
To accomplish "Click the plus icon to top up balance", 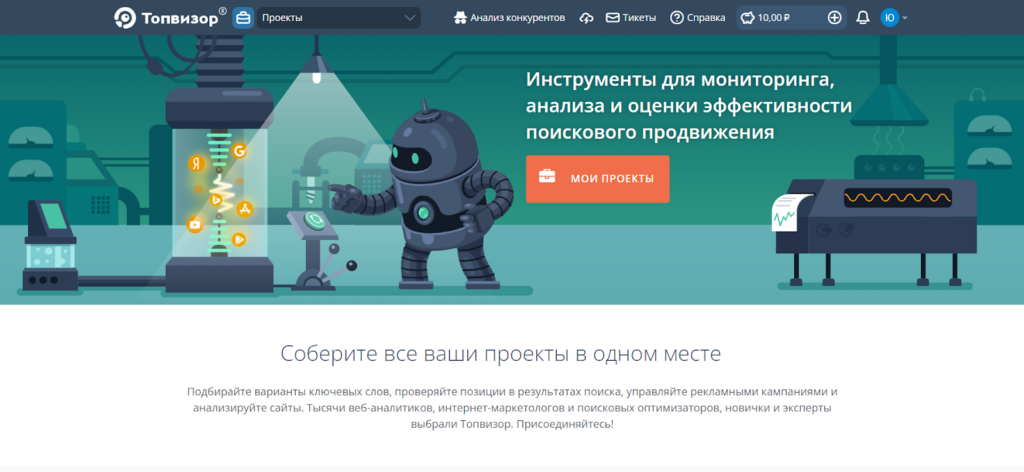I will 835,18.
